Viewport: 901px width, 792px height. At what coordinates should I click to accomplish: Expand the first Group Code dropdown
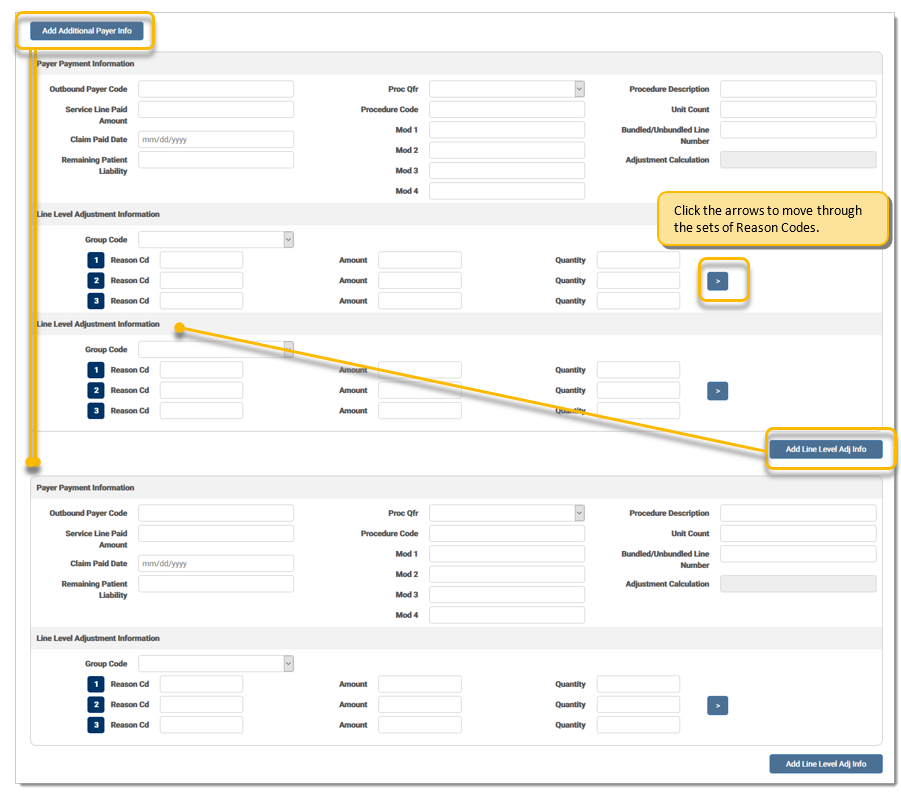[215, 239]
